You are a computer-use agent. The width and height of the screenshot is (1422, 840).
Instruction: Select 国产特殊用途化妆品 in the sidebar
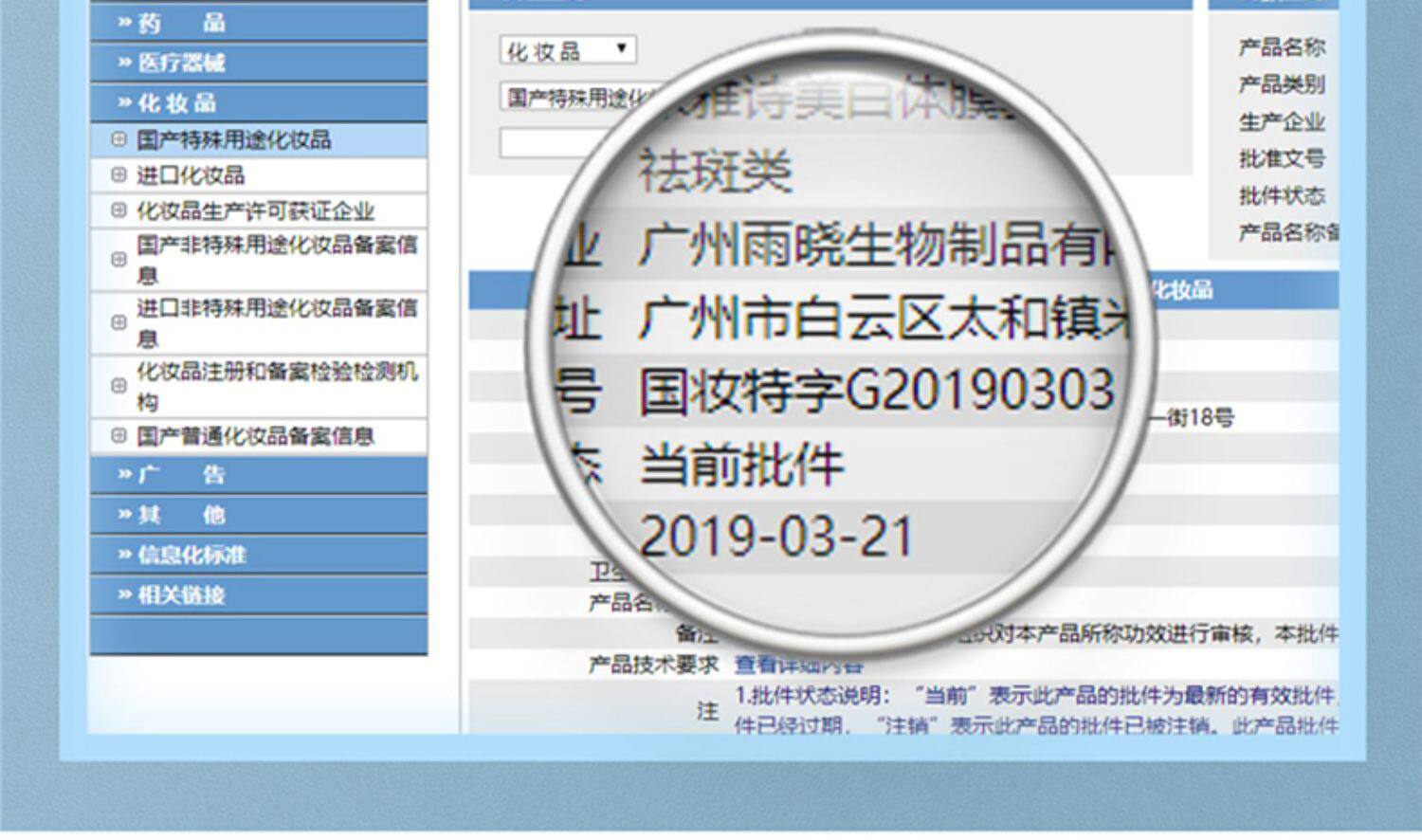point(234,140)
